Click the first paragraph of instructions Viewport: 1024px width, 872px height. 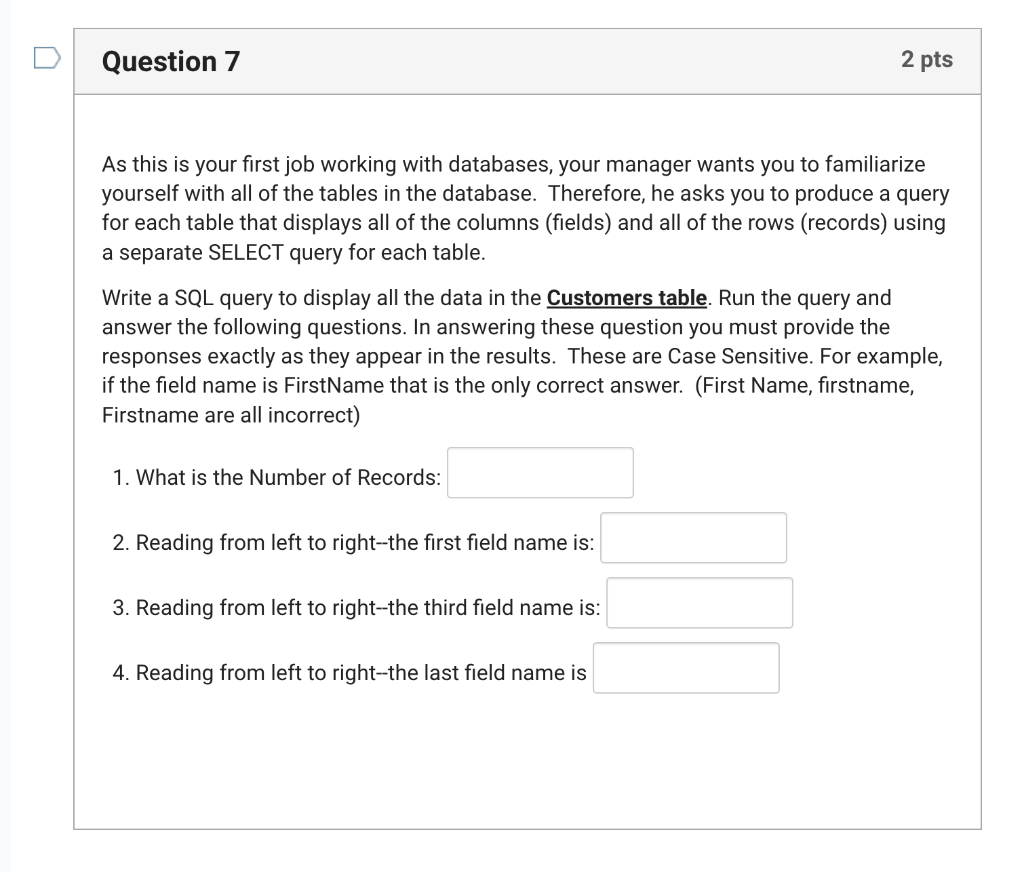pyautogui.click(x=525, y=208)
